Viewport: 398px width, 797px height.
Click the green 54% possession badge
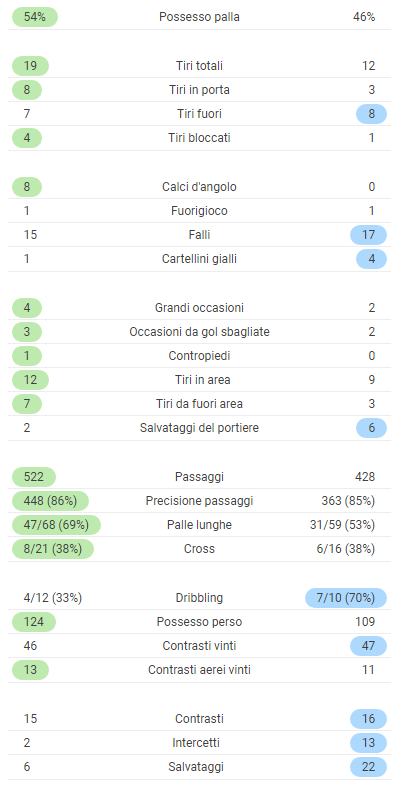pos(35,17)
